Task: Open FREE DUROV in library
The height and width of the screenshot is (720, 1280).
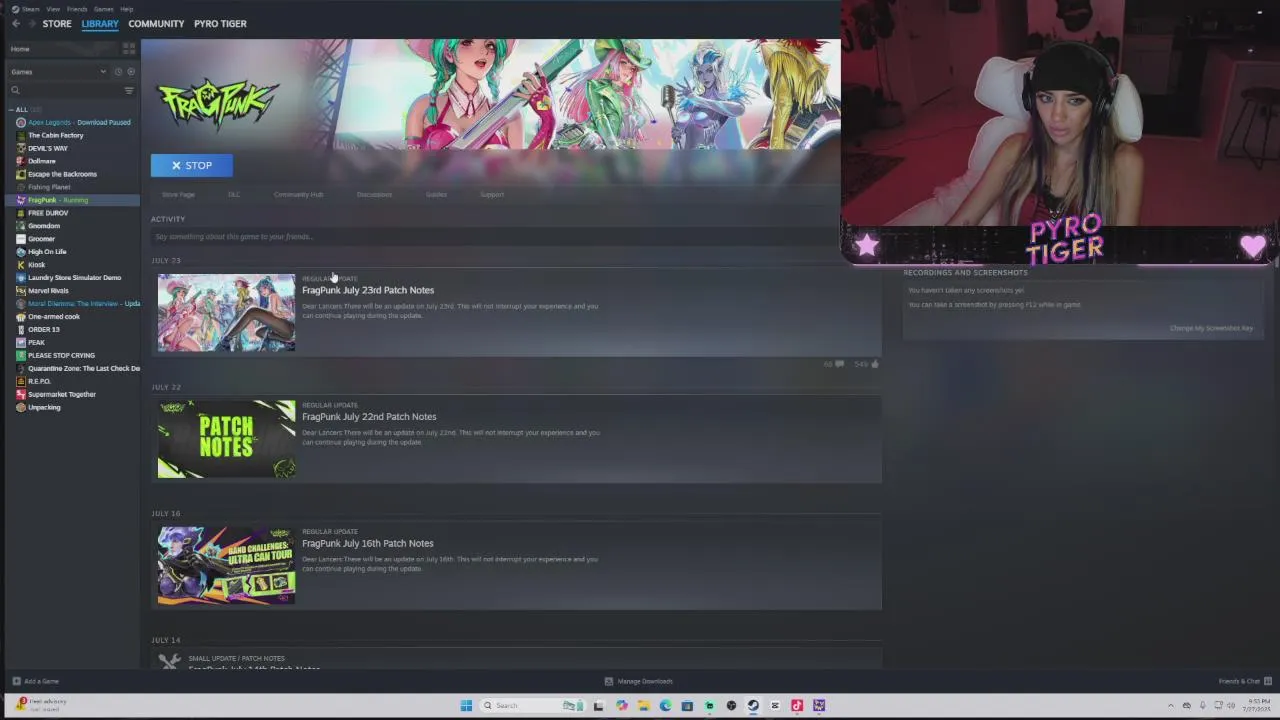Action: tap(47, 213)
